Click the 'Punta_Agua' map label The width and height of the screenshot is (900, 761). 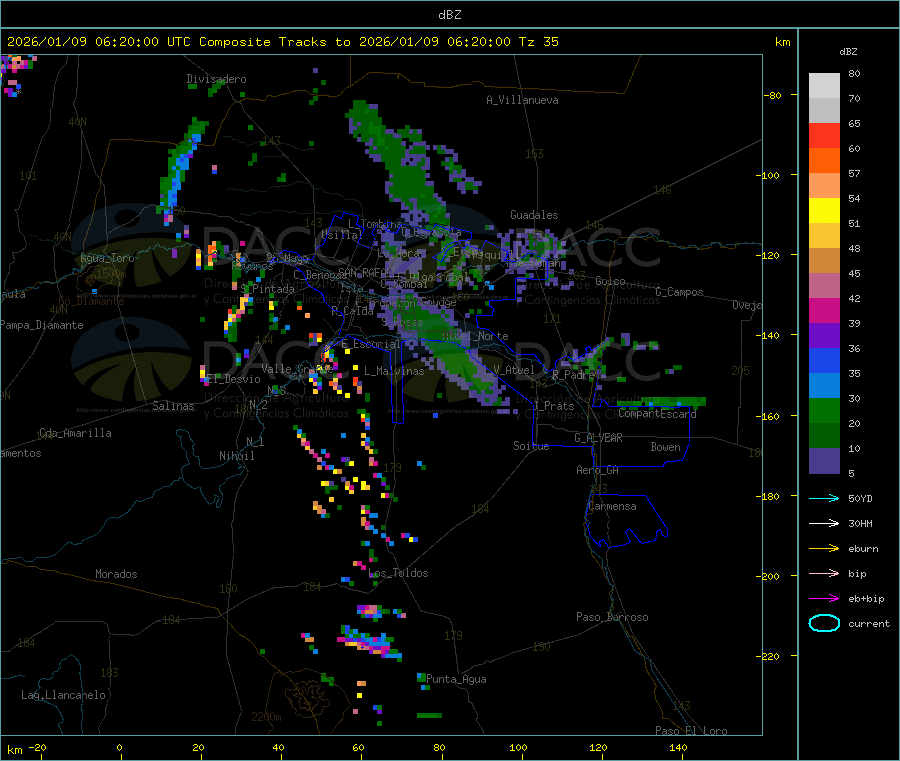point(456,679)
